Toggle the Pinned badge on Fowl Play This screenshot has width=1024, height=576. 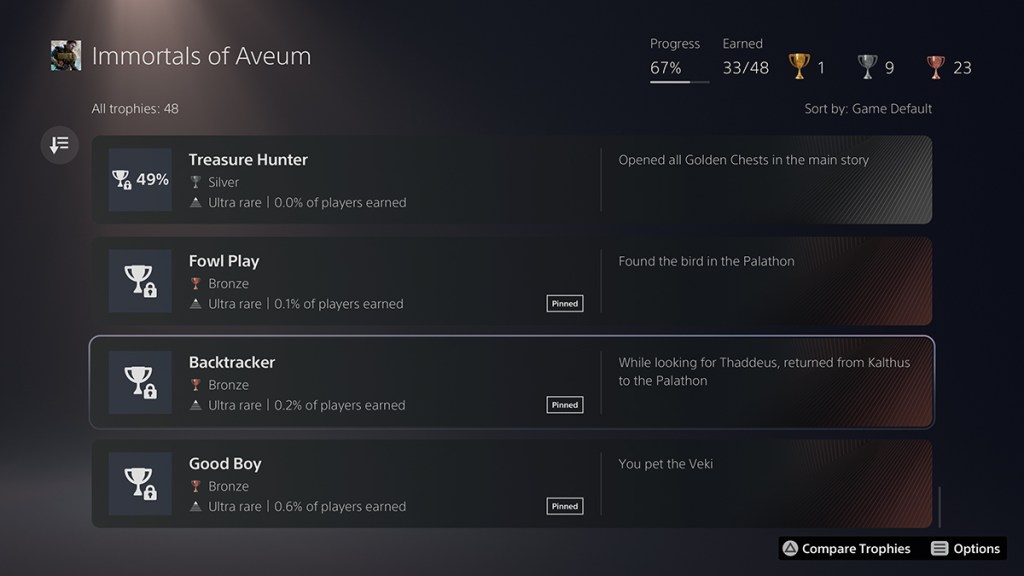click(x=565, y=303)
